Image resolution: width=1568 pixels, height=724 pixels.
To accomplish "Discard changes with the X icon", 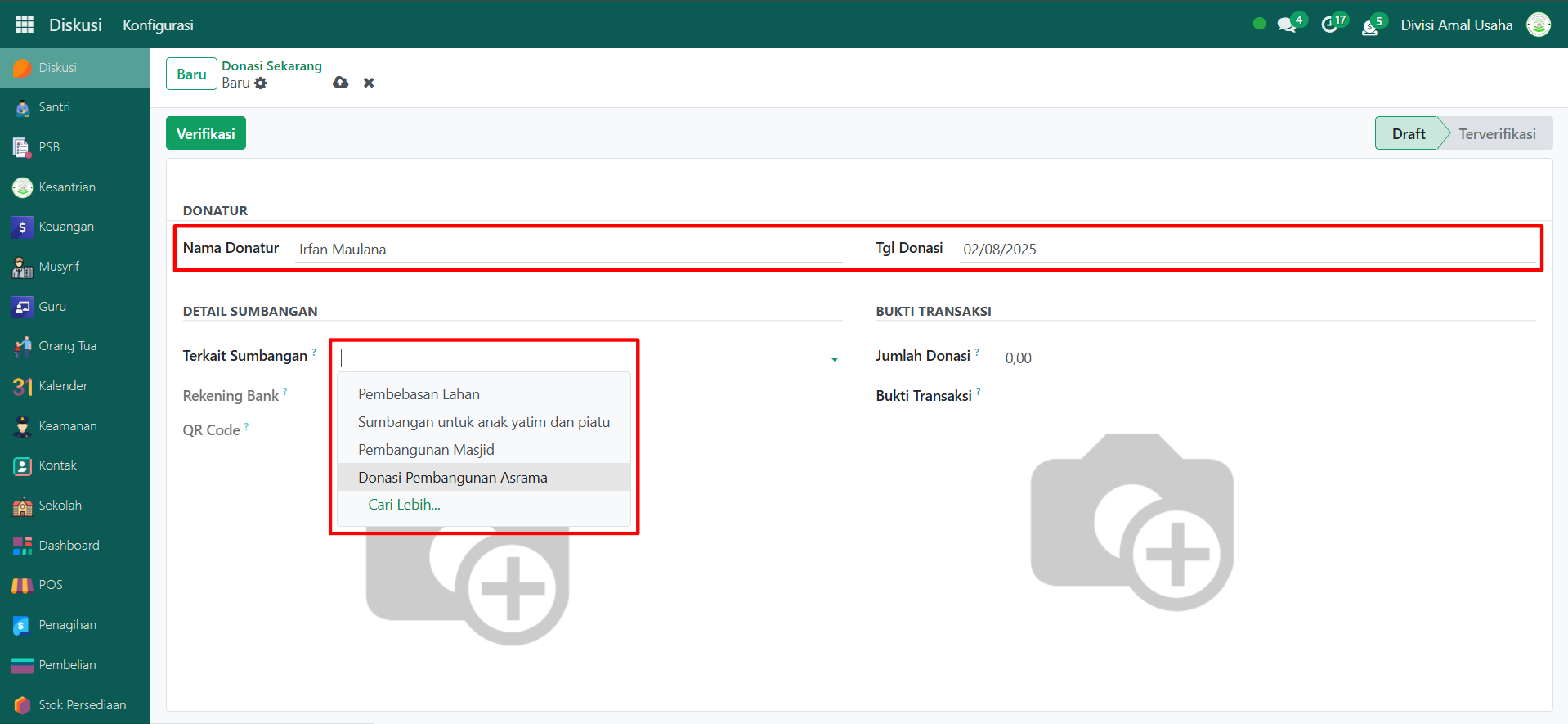I will [369, 83].
